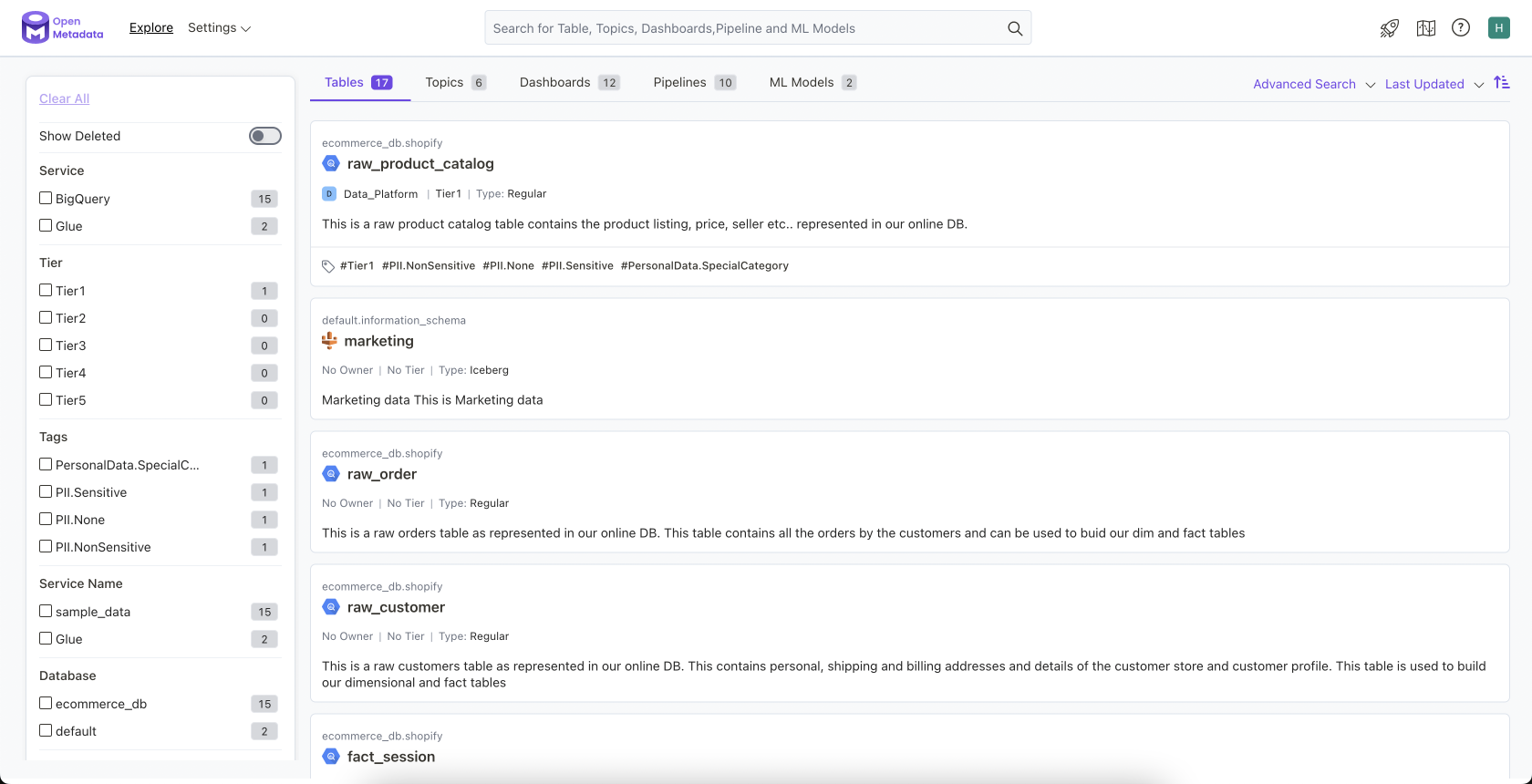The width and height of the screenshot is (1532, 784).
Task: Open the raw_customer table
Action: click(x=396, y=607)
